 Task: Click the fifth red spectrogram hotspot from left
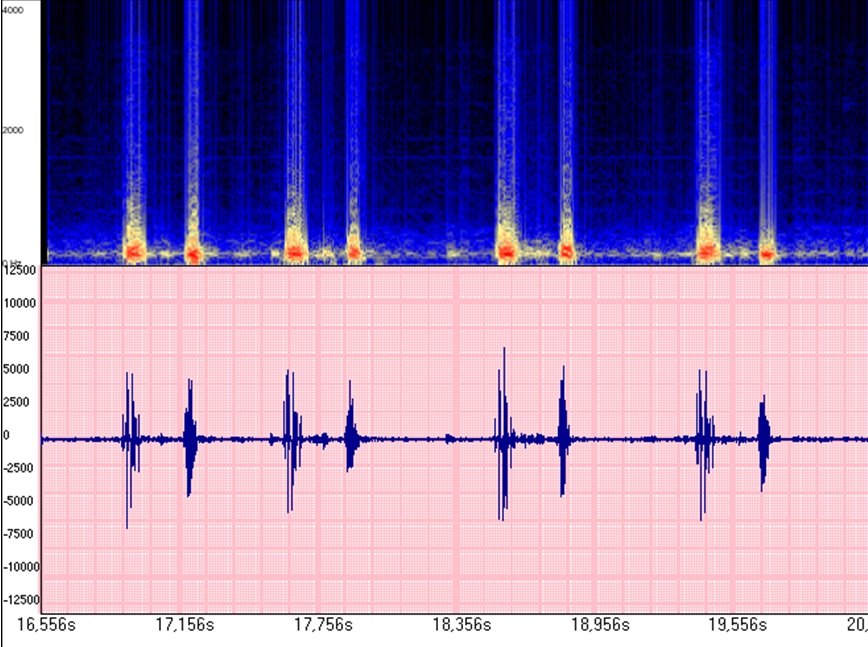[507, 251]
